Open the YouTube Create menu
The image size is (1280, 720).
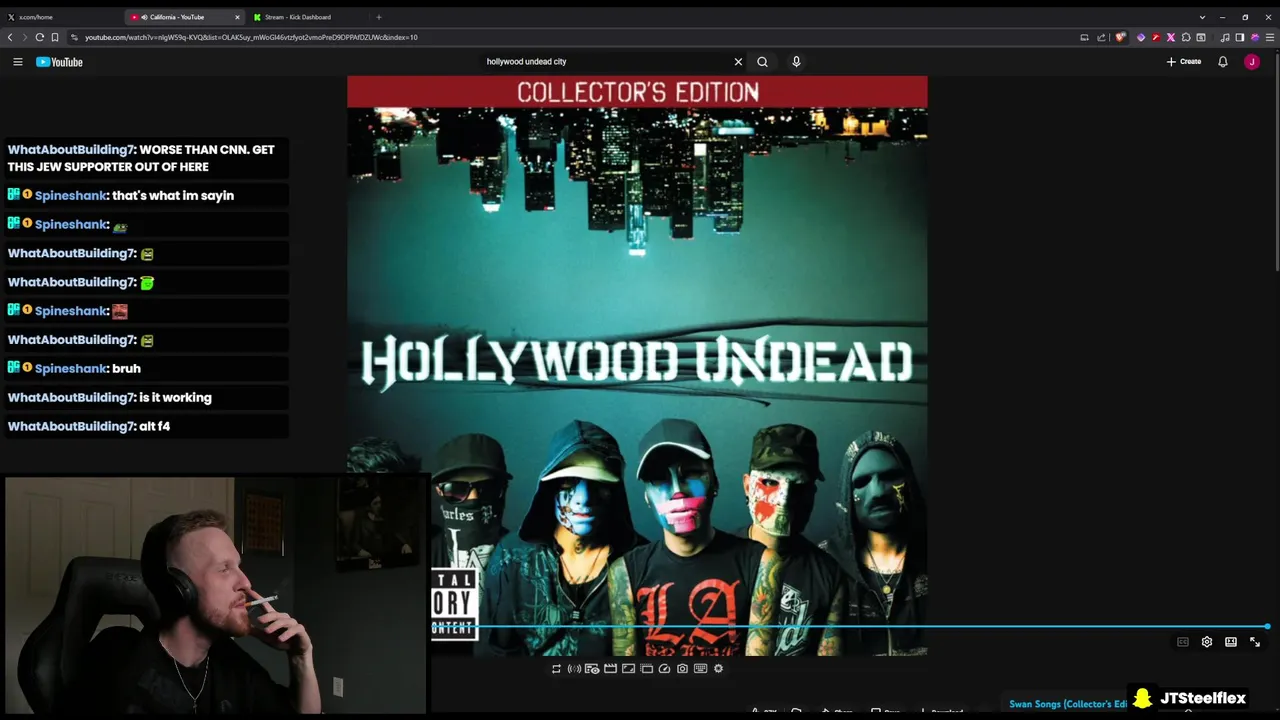pyautogui.click(x=1184, y=62)
